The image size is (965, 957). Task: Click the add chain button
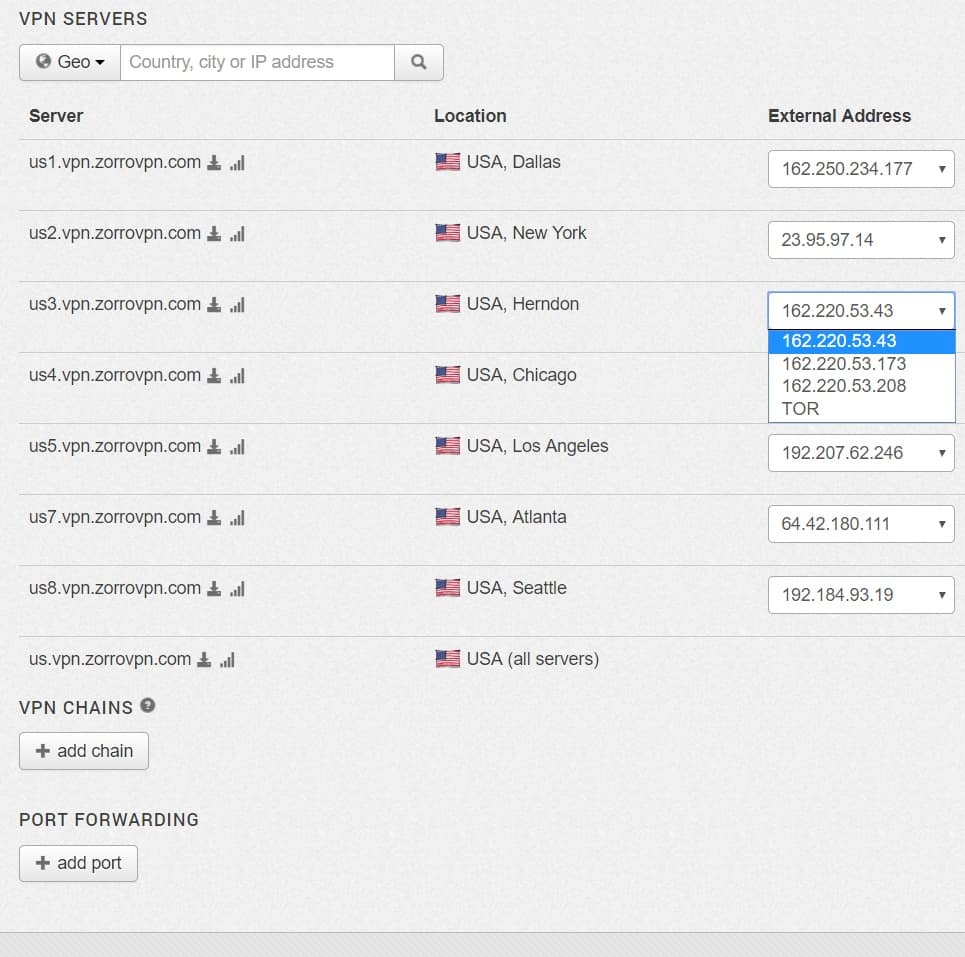[x=84, y=751]
